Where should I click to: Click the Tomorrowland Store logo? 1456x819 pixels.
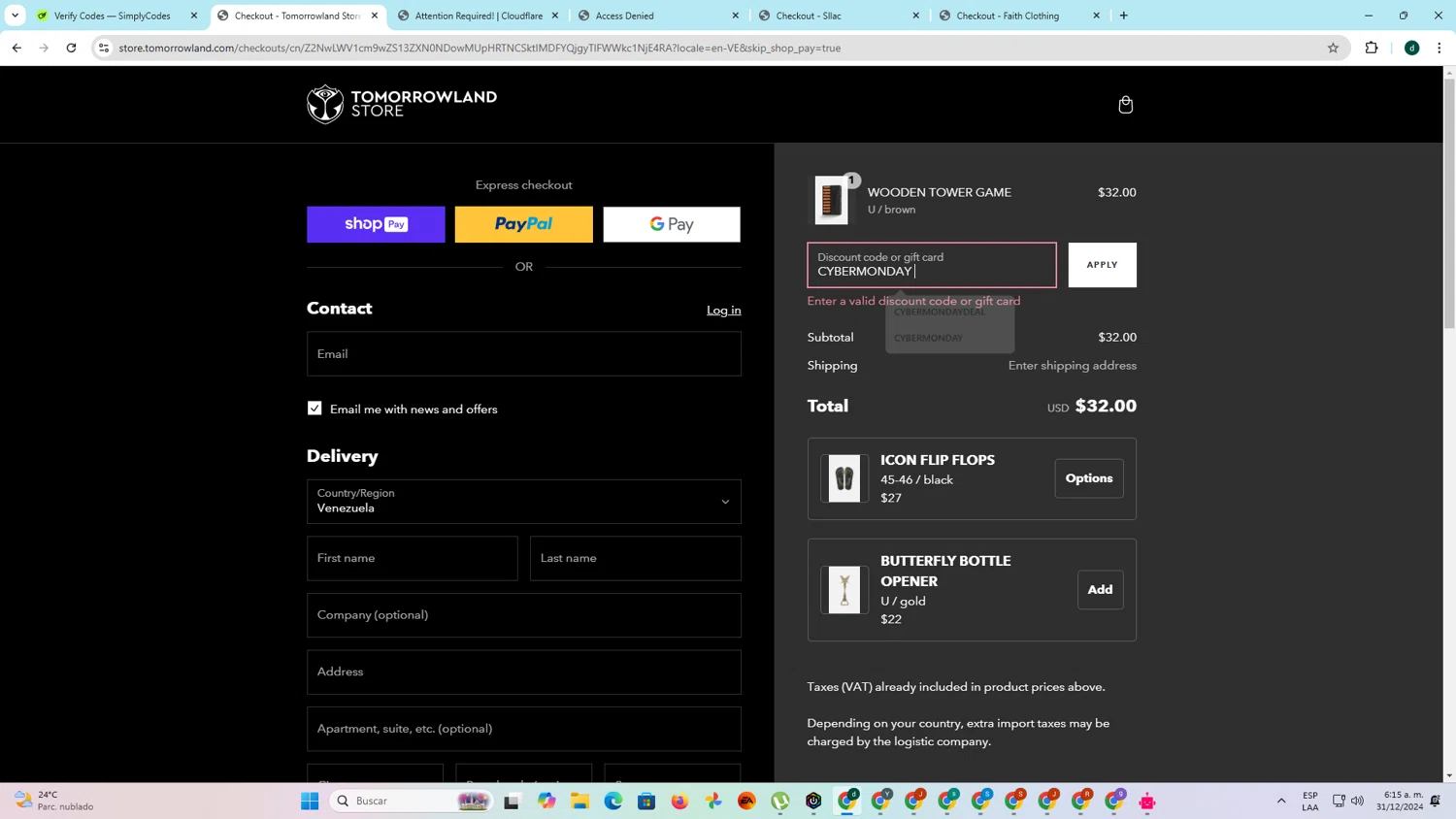pyautogui.click(x=402, y=104)
